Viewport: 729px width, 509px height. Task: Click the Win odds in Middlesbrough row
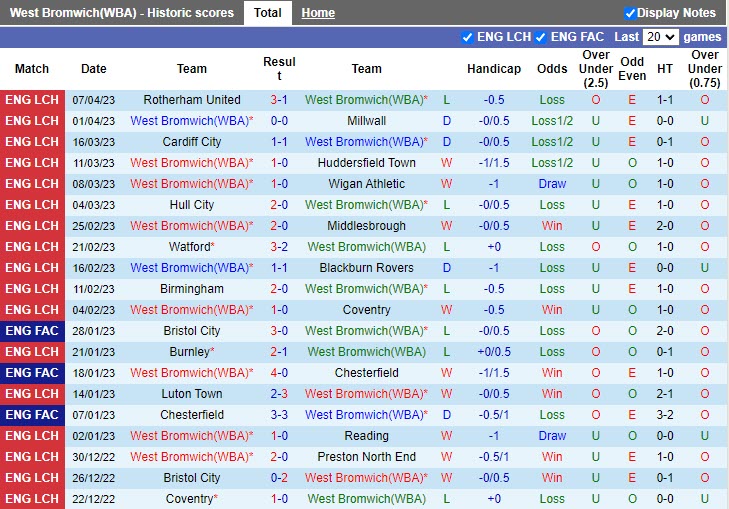552,225
